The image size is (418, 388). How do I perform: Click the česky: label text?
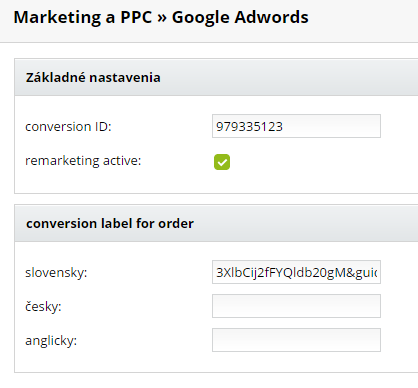click(x=43, y=306)
